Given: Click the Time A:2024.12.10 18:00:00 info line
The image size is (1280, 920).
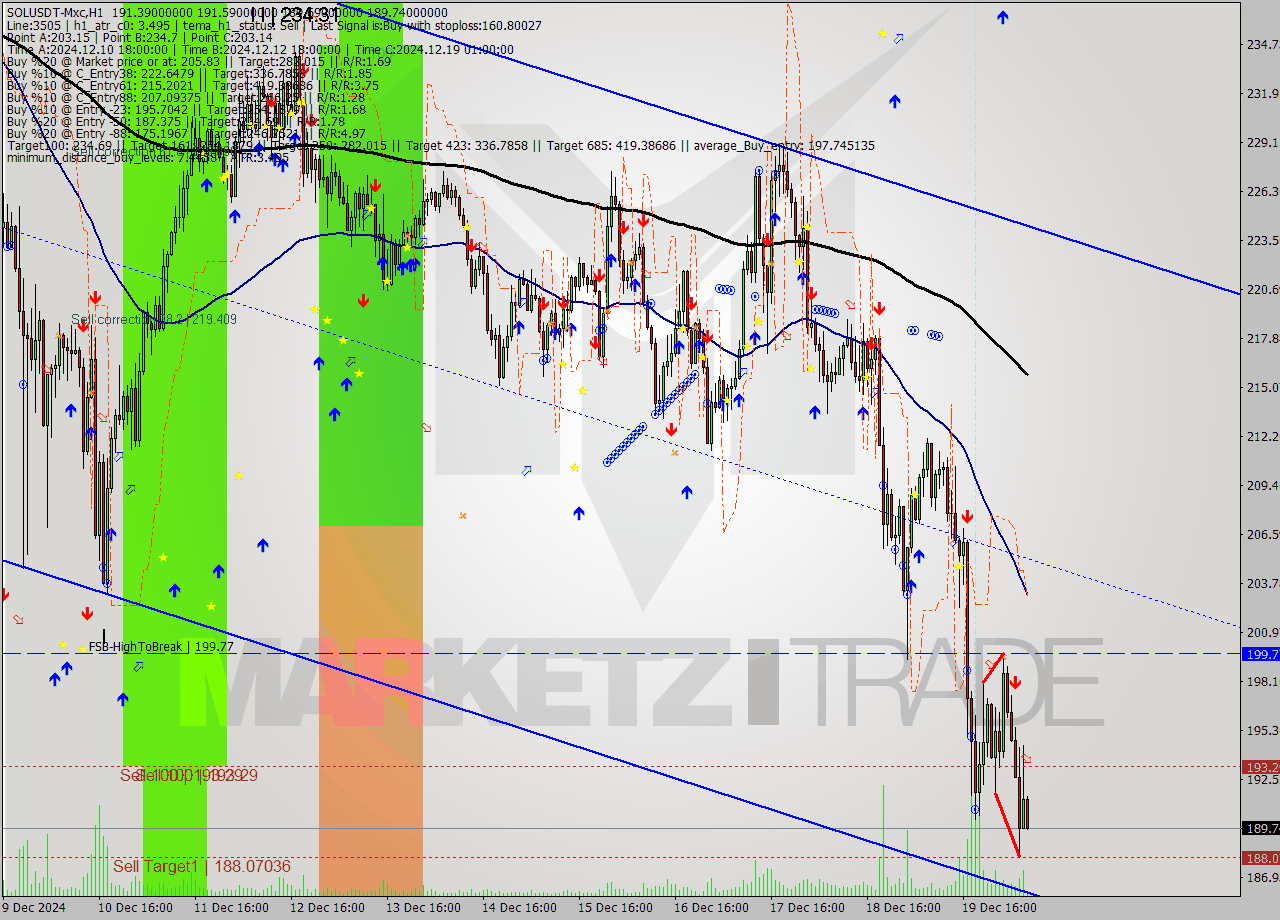Looking at the screenshot, I should tap(259, 49).
